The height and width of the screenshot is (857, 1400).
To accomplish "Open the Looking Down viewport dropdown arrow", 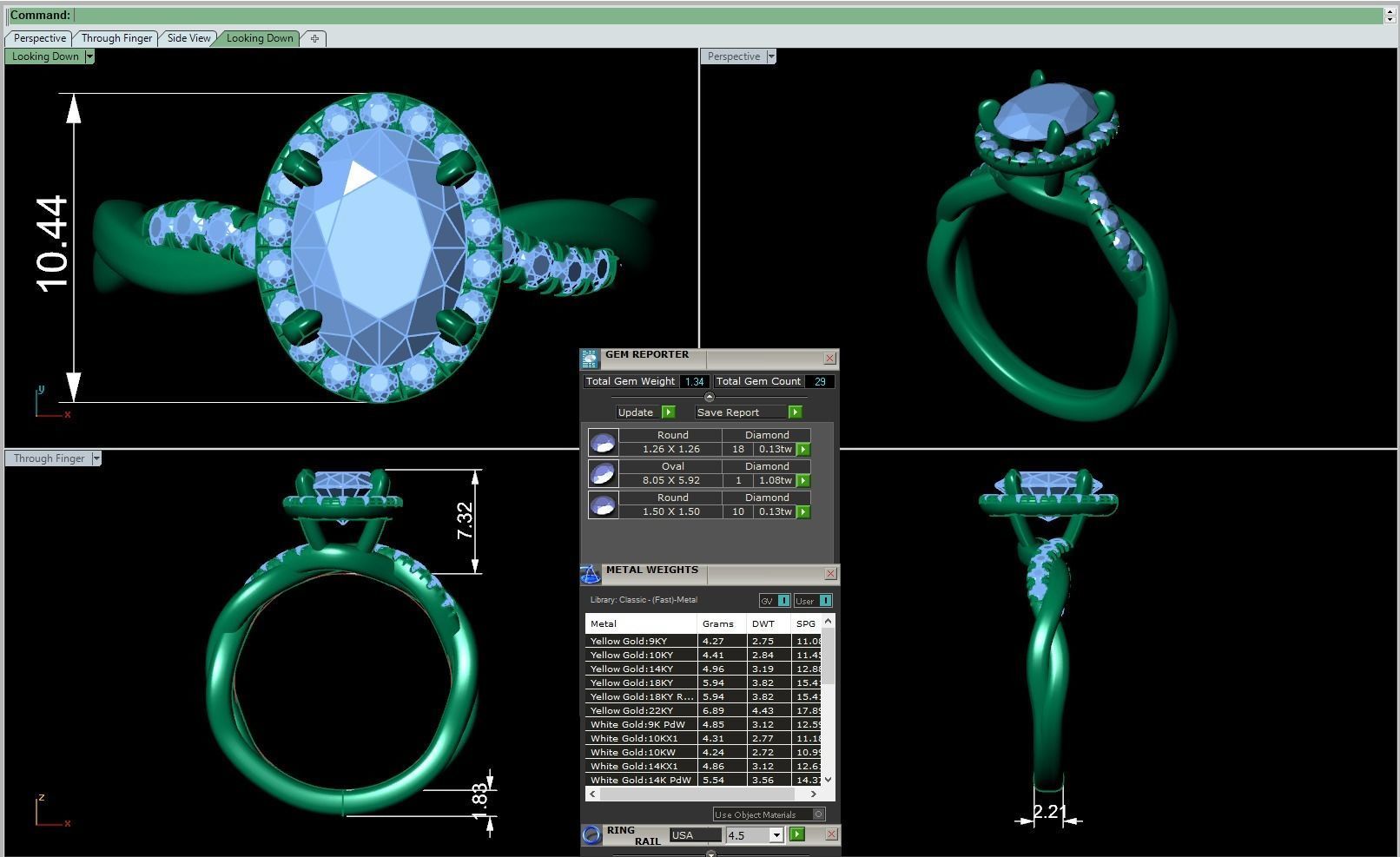I will click(89, 56).
